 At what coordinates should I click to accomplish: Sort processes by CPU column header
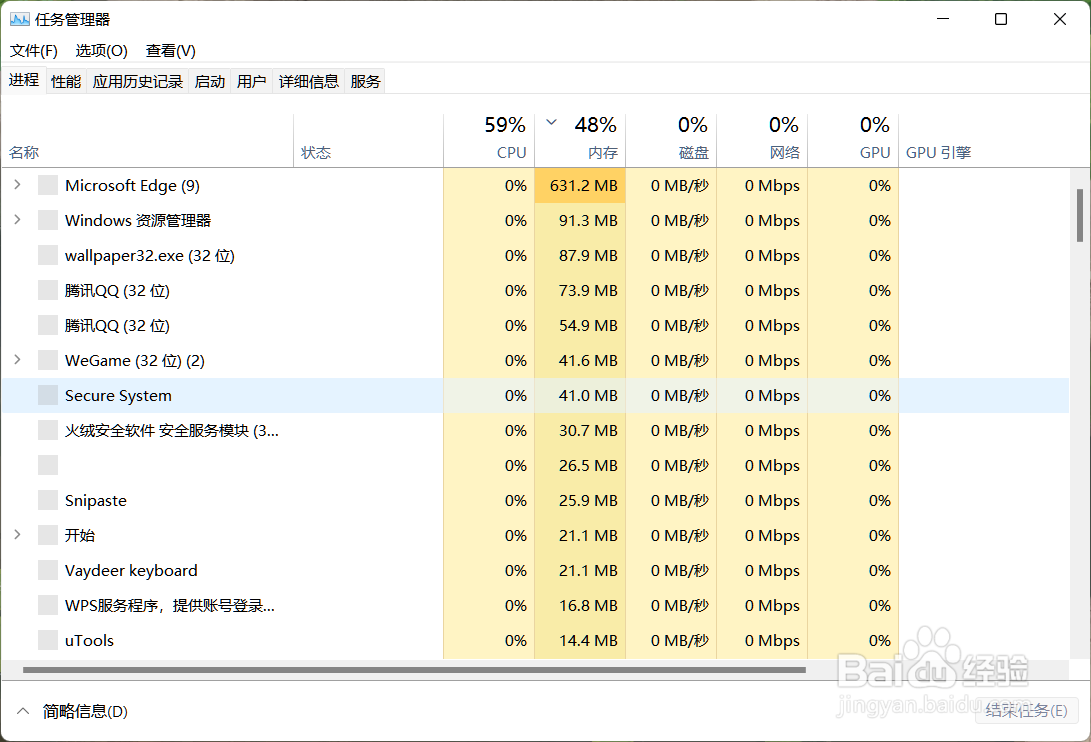click(x=489, y=141)
